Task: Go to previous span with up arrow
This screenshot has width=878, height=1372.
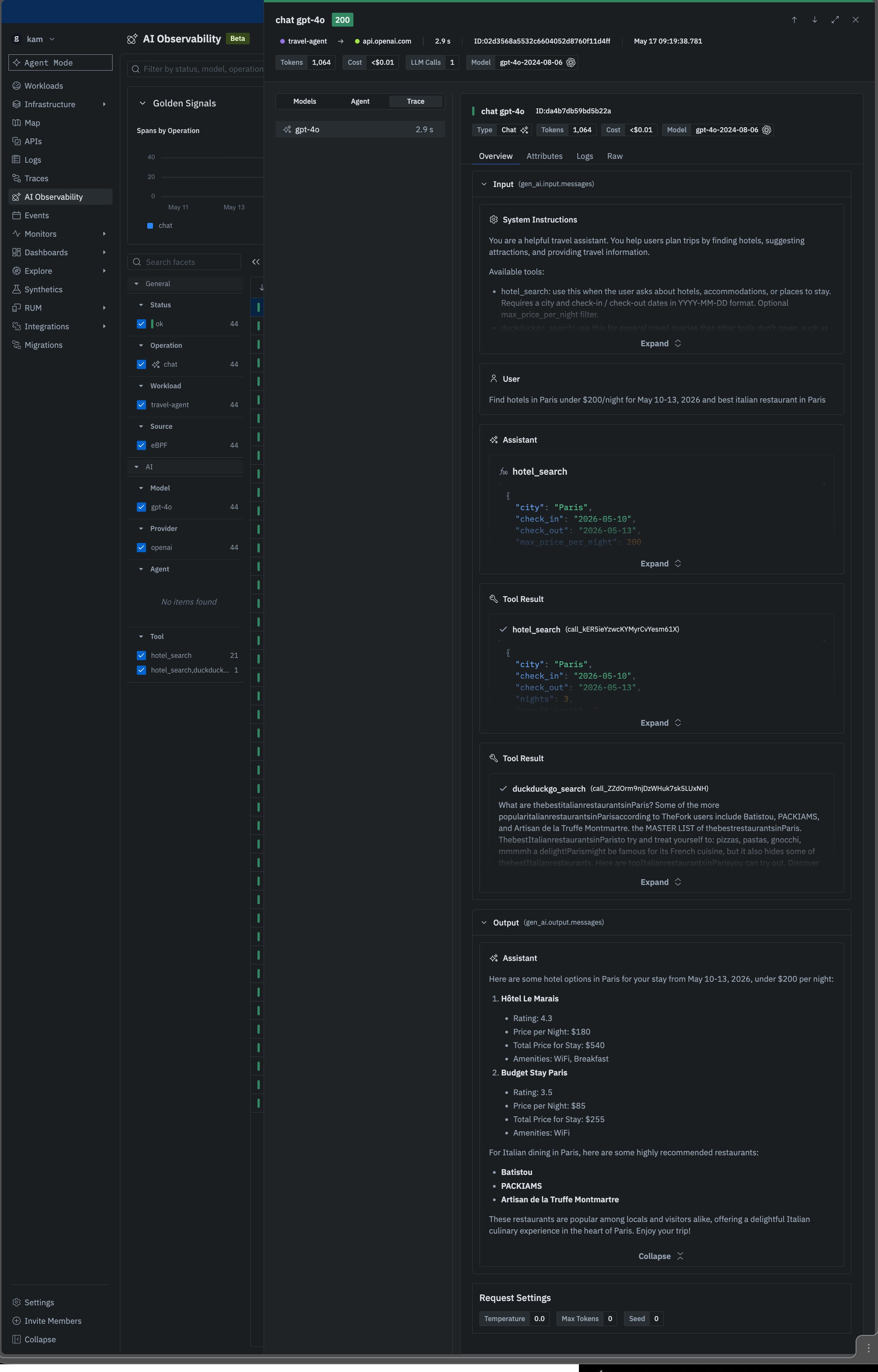Action: (x=794, y=20)
